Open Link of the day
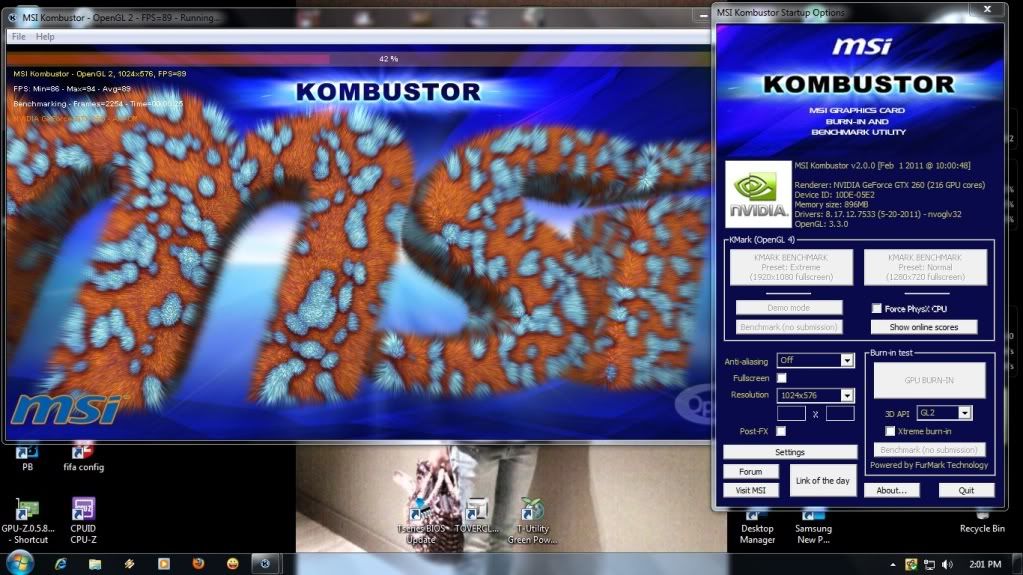The height and width of the screenshot is (575, 1023). coord(823,480)
